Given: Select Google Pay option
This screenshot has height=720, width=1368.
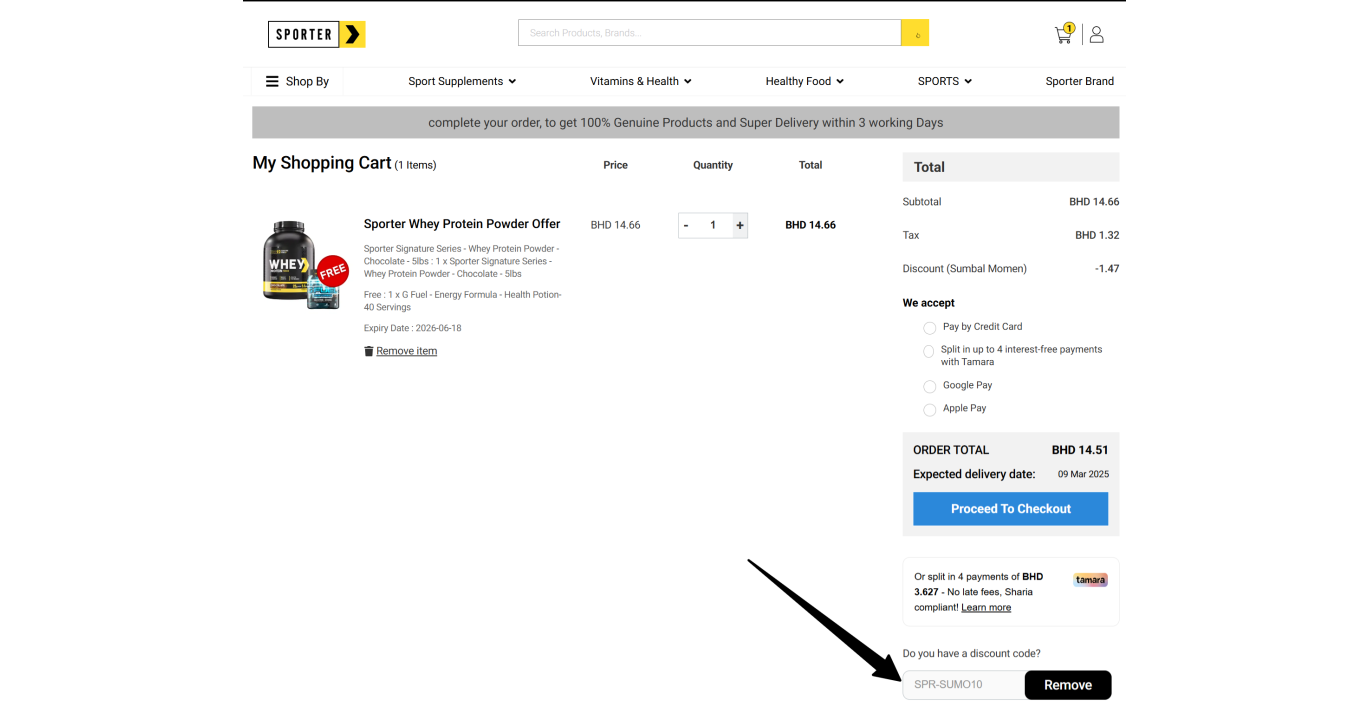Looking at the screenshot, I should tap(930, 386).
